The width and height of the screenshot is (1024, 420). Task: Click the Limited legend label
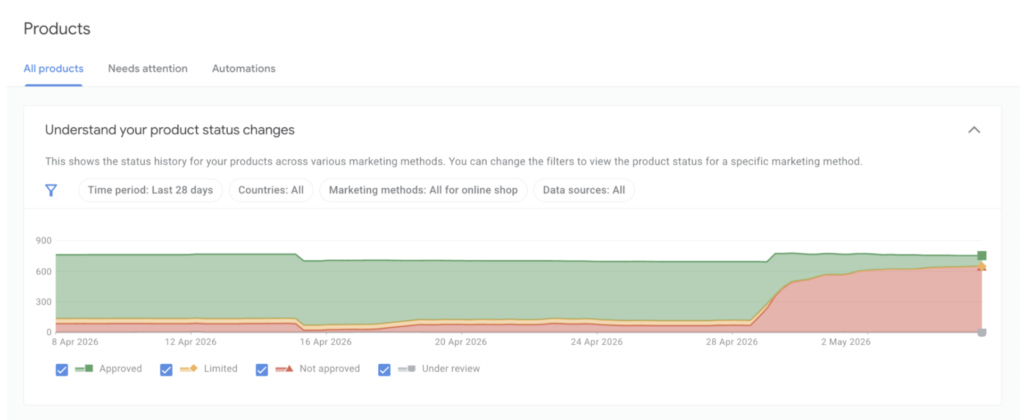pos(221,369)
